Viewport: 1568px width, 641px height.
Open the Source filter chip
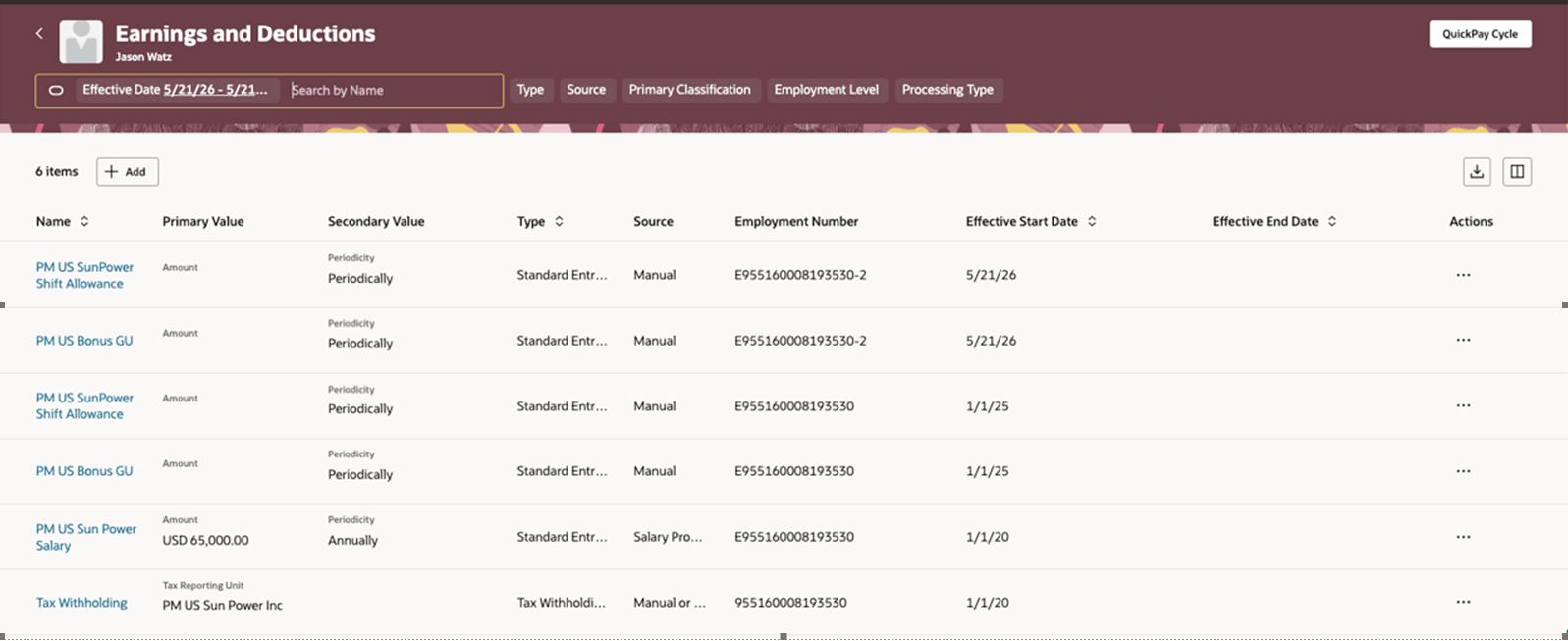[x=586, y=90]
